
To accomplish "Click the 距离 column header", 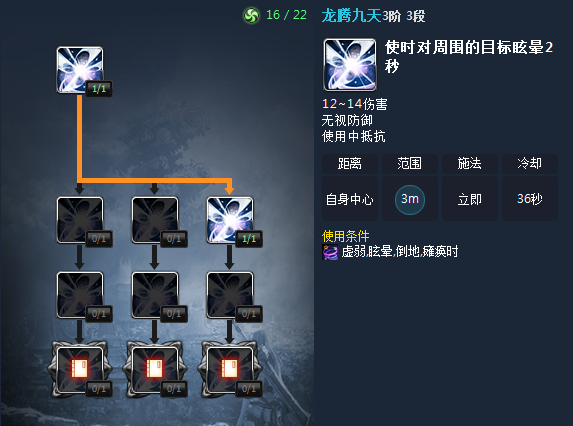I will click(350, 163).
